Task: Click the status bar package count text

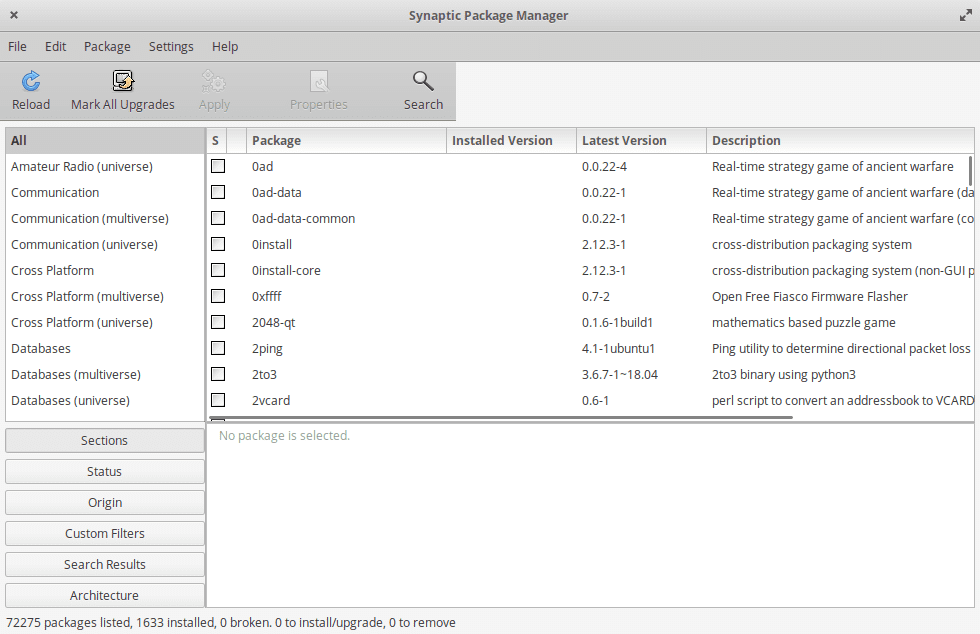Action: point(231,623)
